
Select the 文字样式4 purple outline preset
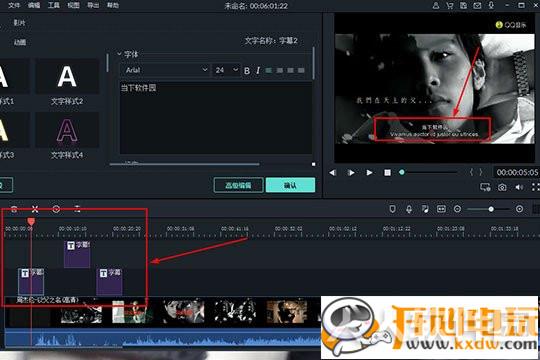coord(67,130)
